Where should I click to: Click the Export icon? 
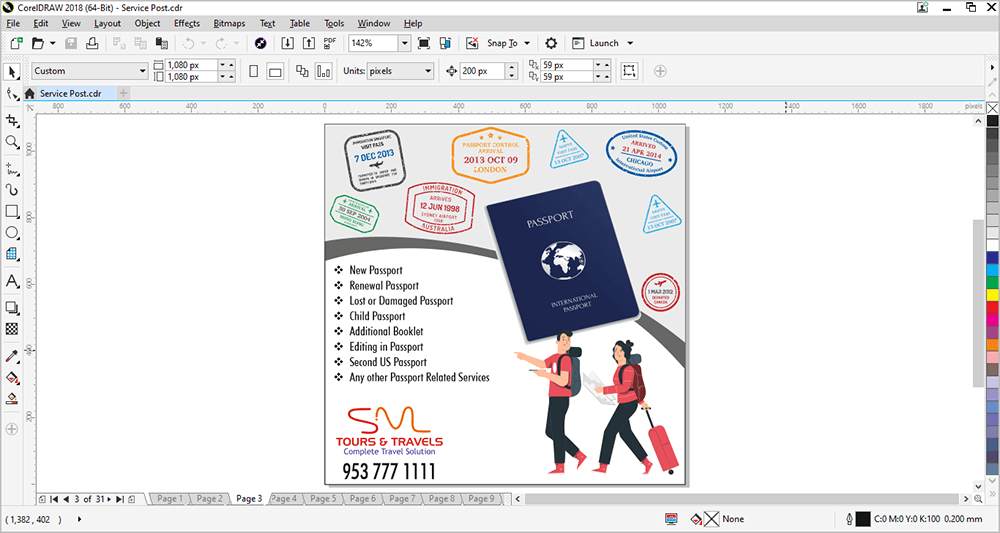click(x=309, y=43)
